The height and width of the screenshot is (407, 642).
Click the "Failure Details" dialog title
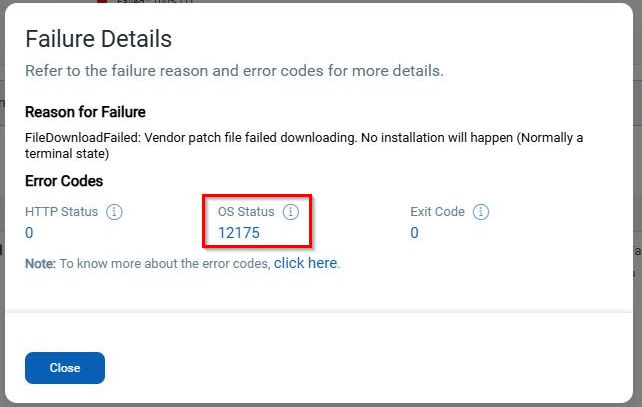pos(98,39)
